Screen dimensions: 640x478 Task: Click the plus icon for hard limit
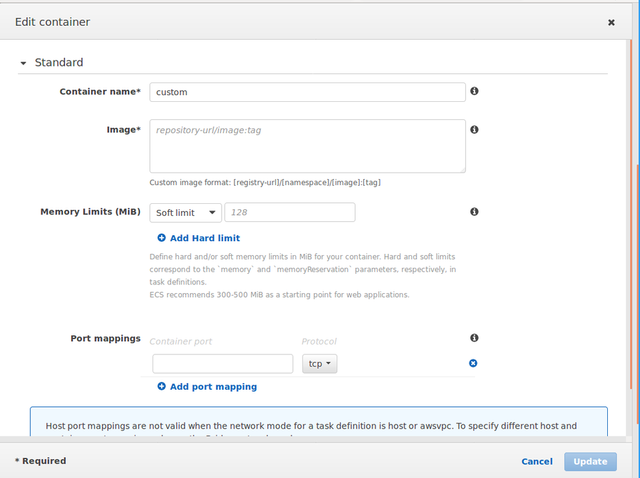point(162,238)
